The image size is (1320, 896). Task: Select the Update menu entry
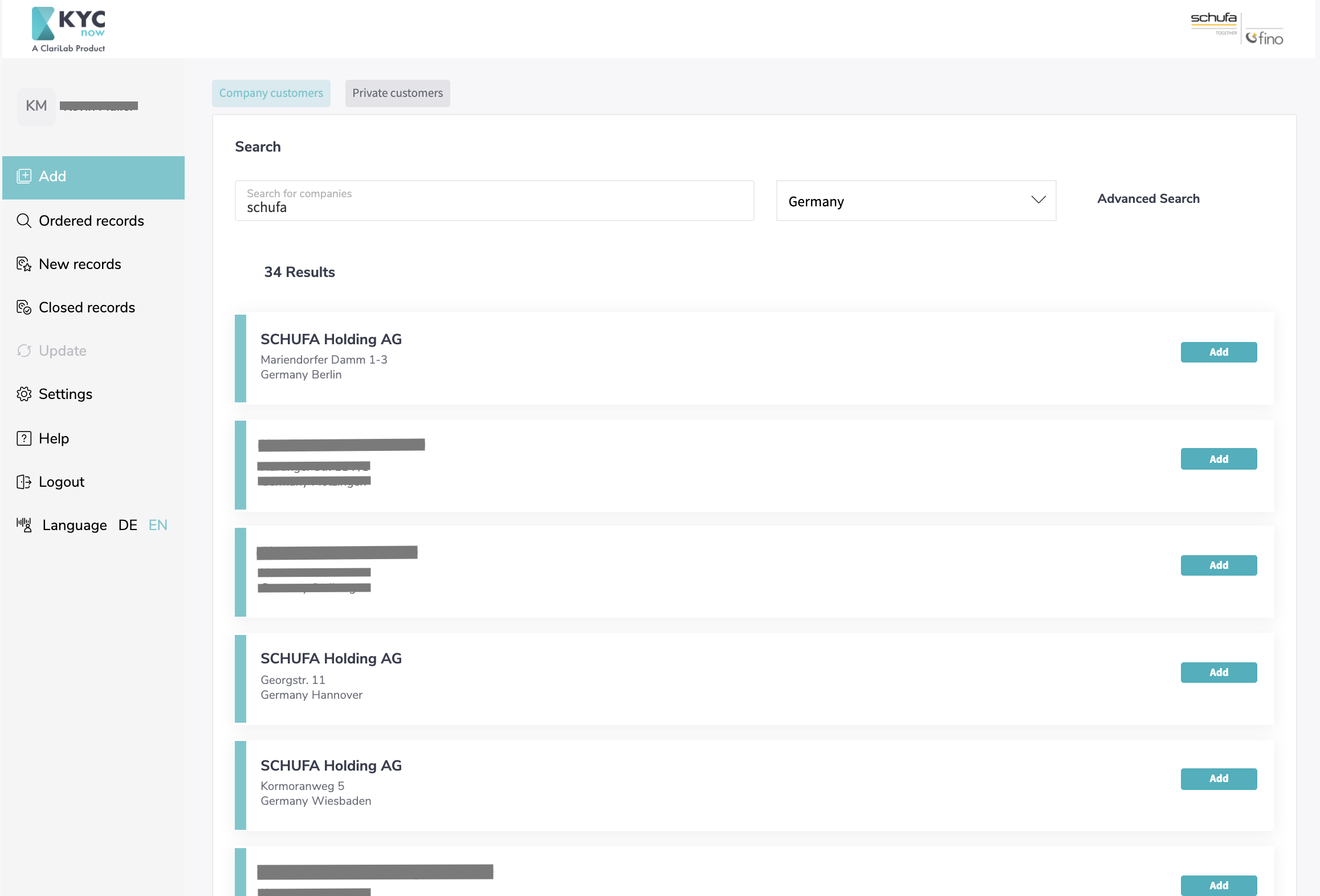click(x=63, y=351)
